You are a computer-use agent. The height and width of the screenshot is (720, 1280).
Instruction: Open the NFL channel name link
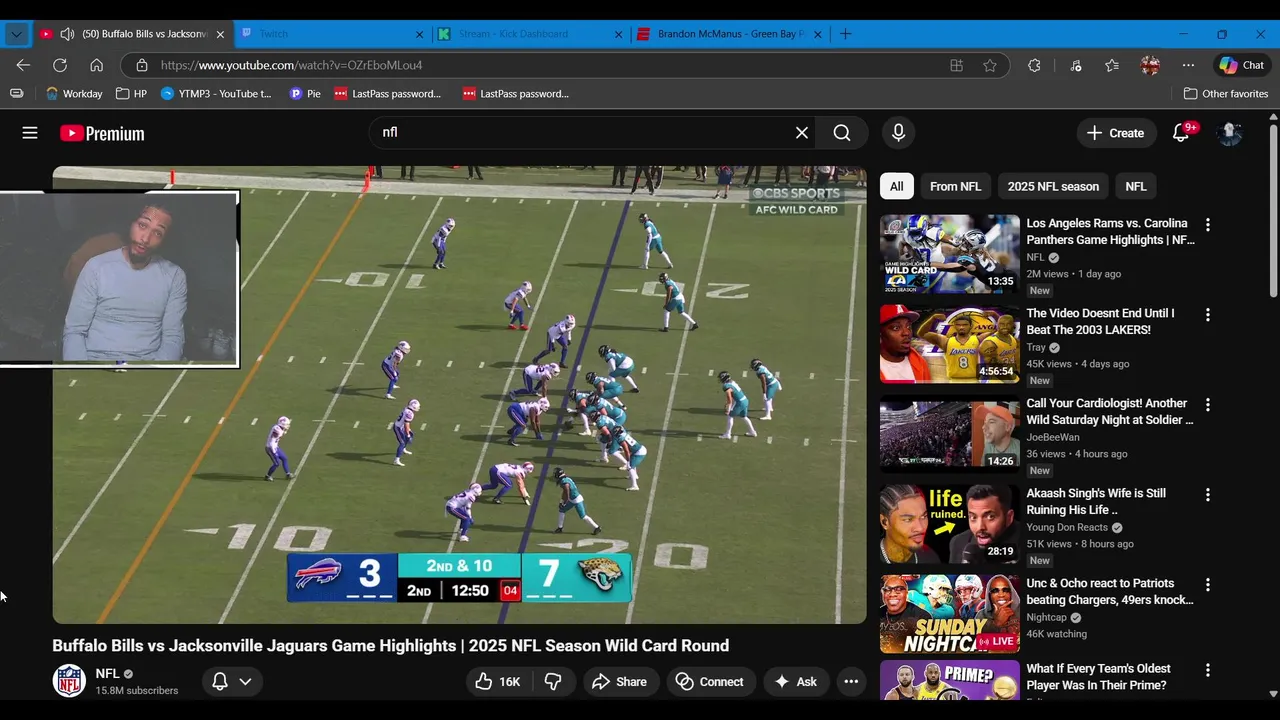[x=107, y=674]
